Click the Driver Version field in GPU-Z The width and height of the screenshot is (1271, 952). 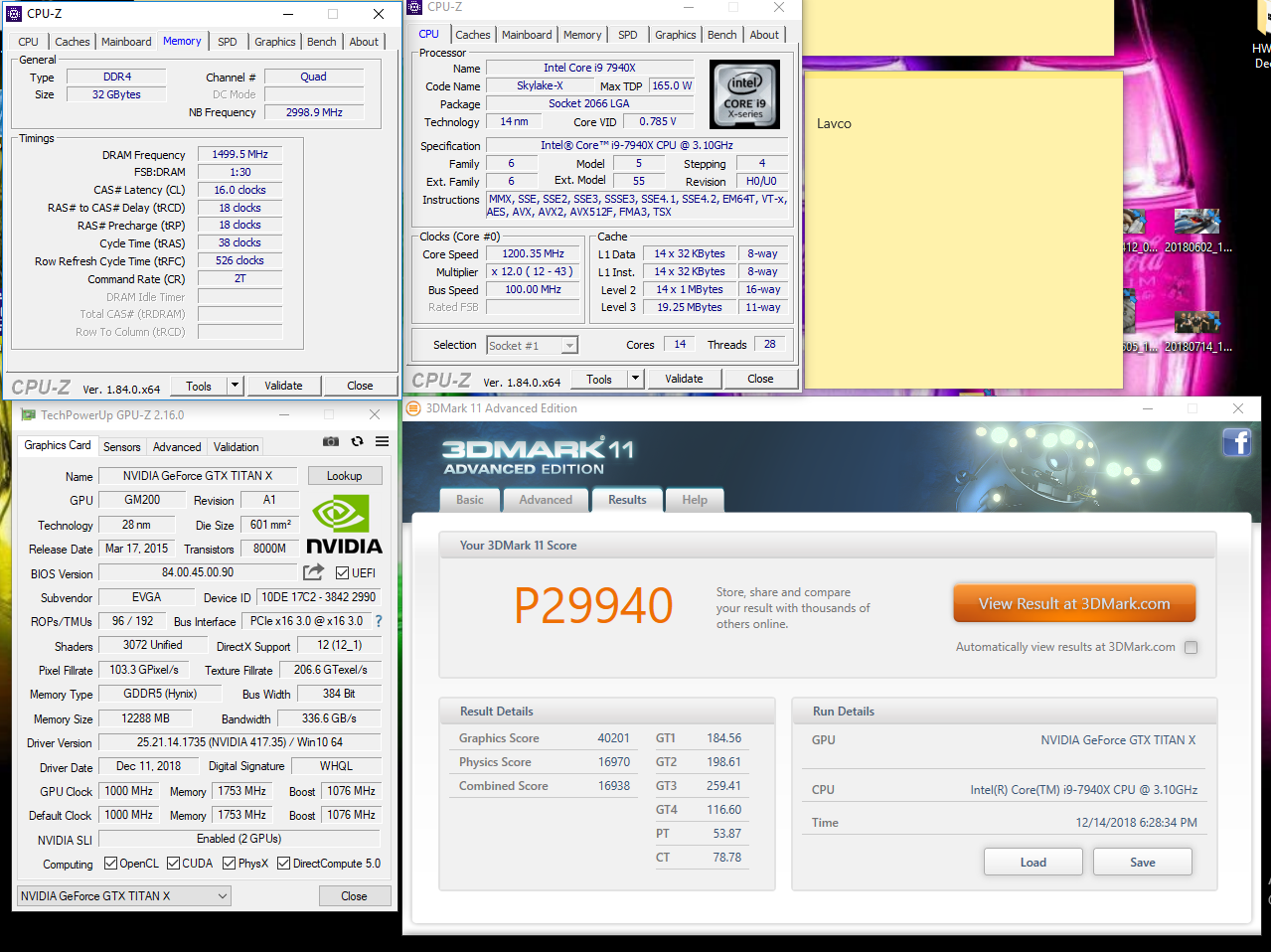click(238, 742)
